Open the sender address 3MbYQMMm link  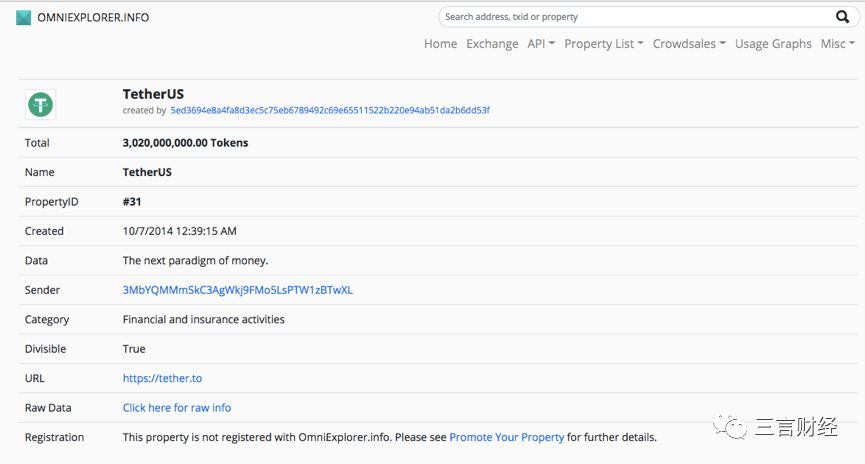pos(237,290)
